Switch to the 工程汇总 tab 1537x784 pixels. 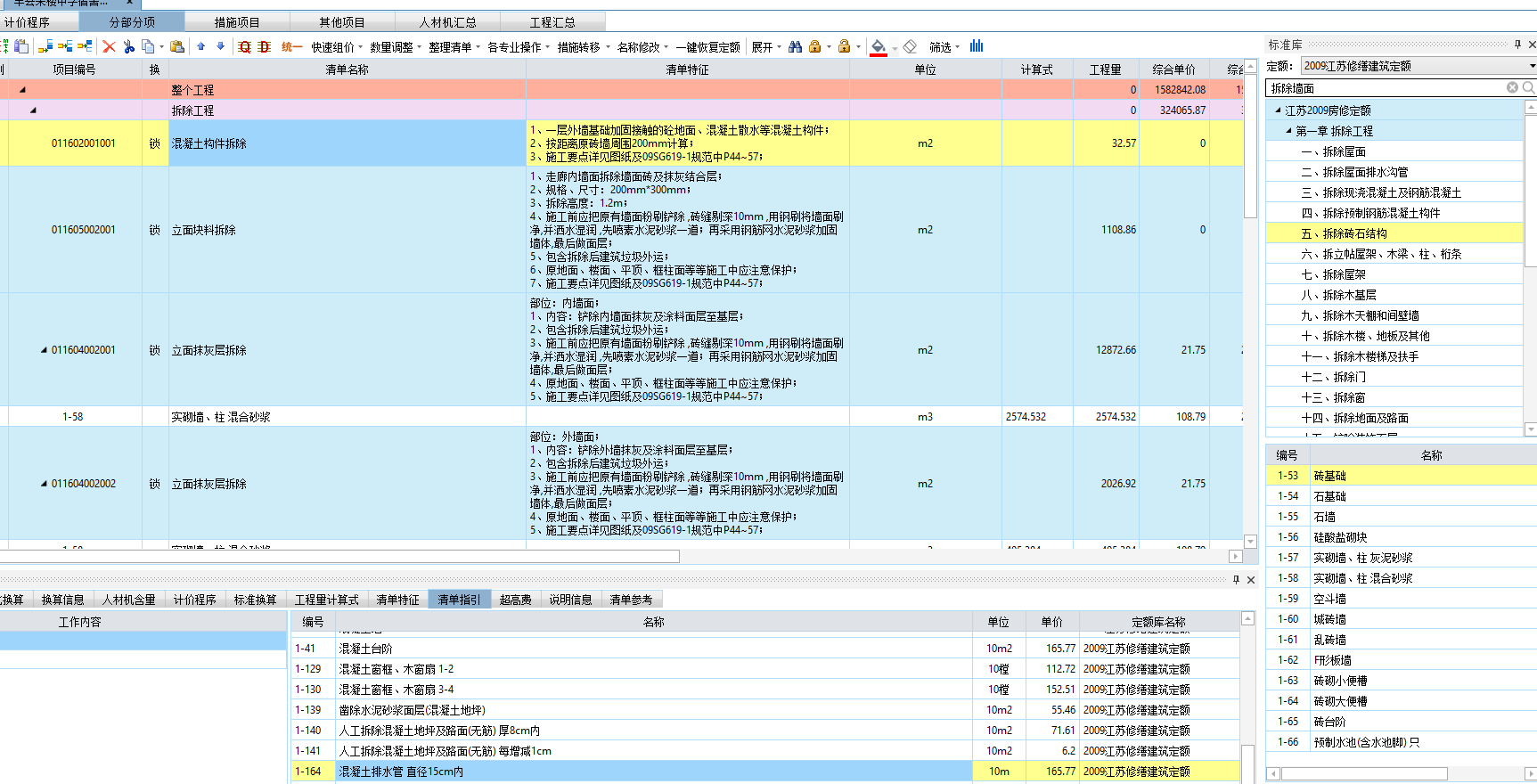[552, 22]
